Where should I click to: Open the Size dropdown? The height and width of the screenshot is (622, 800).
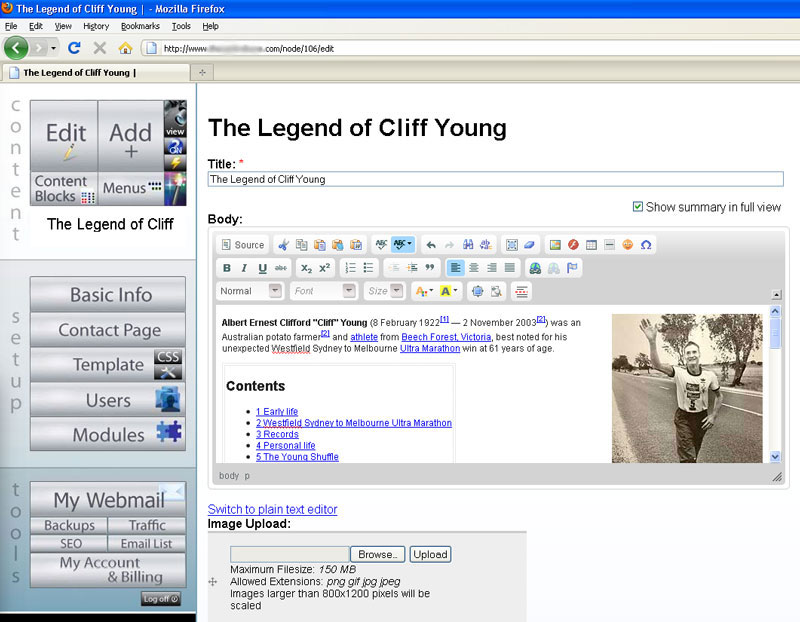397,291
